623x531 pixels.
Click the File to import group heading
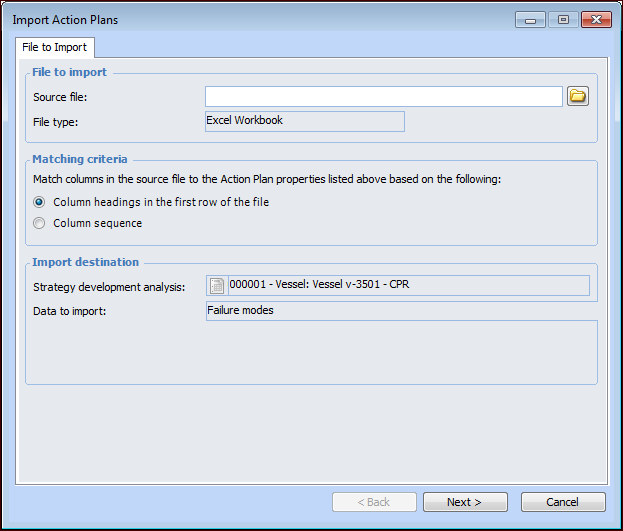[x=70, y=72]
